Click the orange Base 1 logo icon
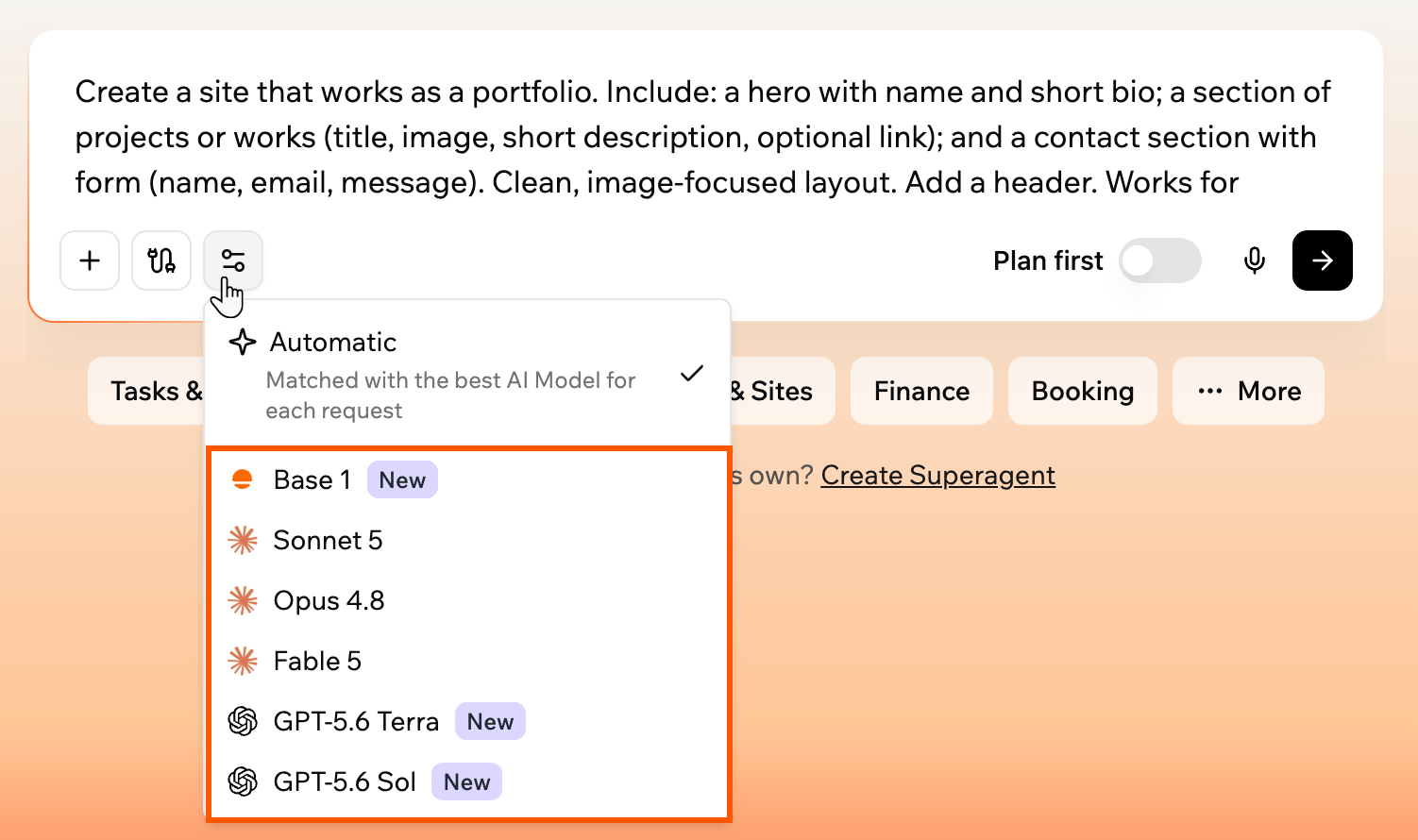Image resolution: width=1418 pixels, height=840 pixels. click(x=243, y=479)
